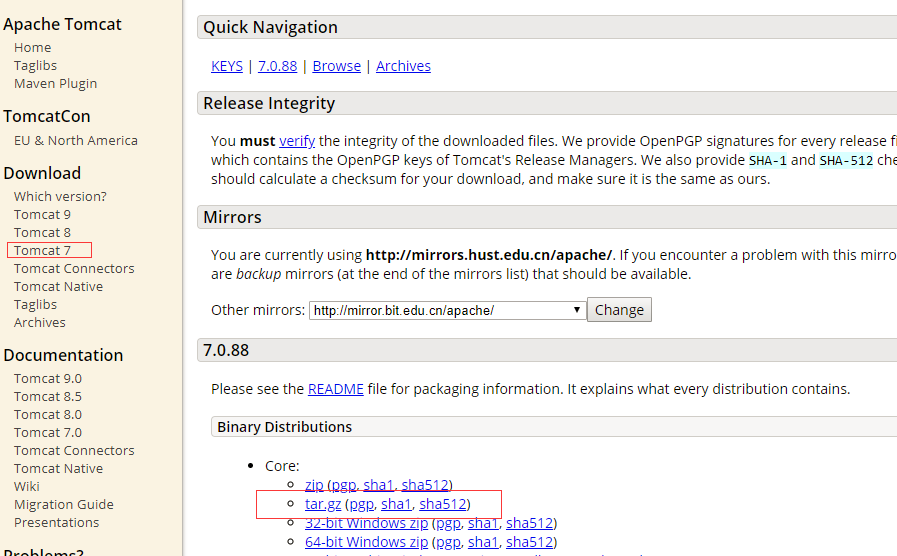Follow the 'verify' link in Release Integrity
This screenshot has width=897, height=556.
[x=297, y=141]
